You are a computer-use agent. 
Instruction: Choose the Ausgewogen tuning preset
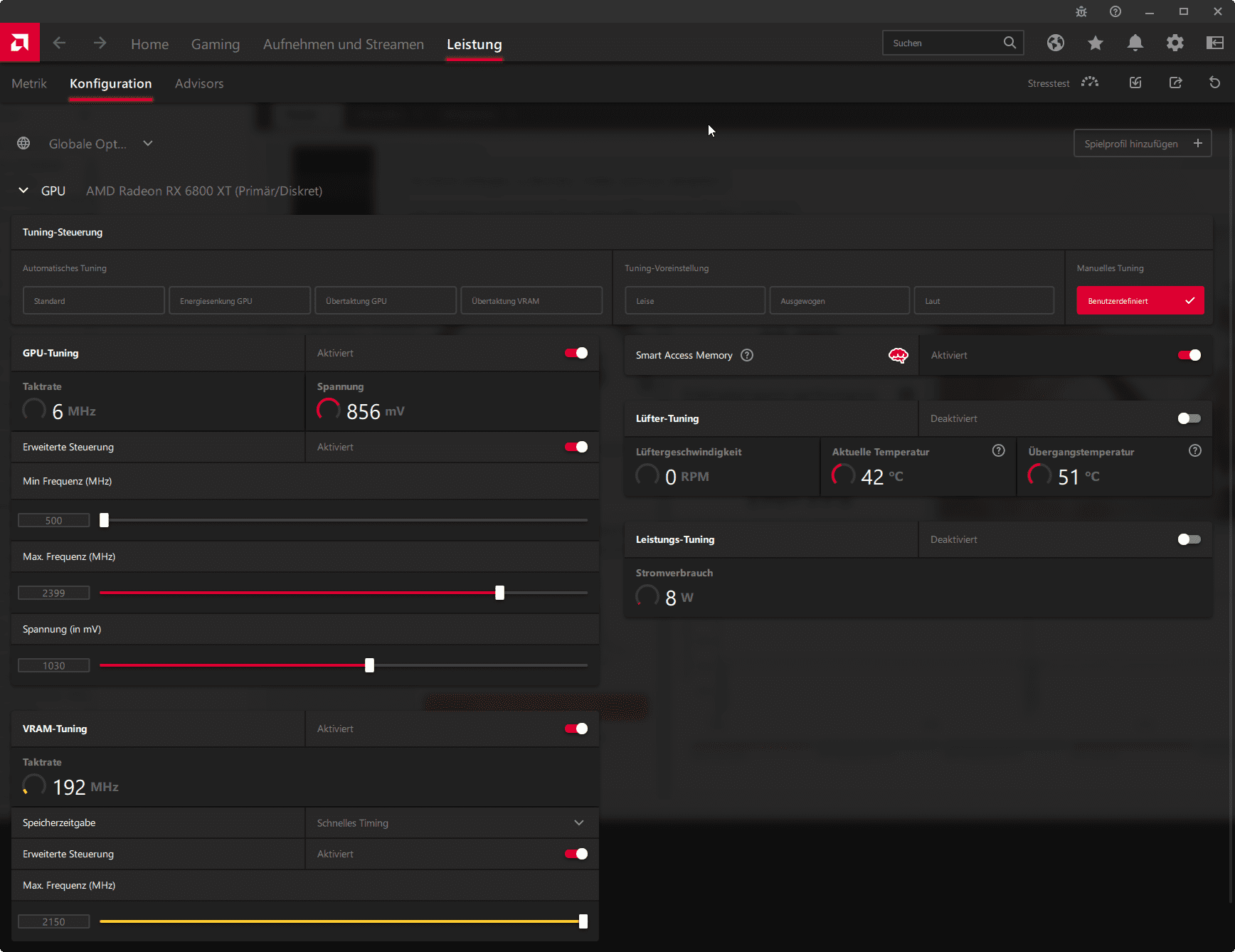click(839, 300)
